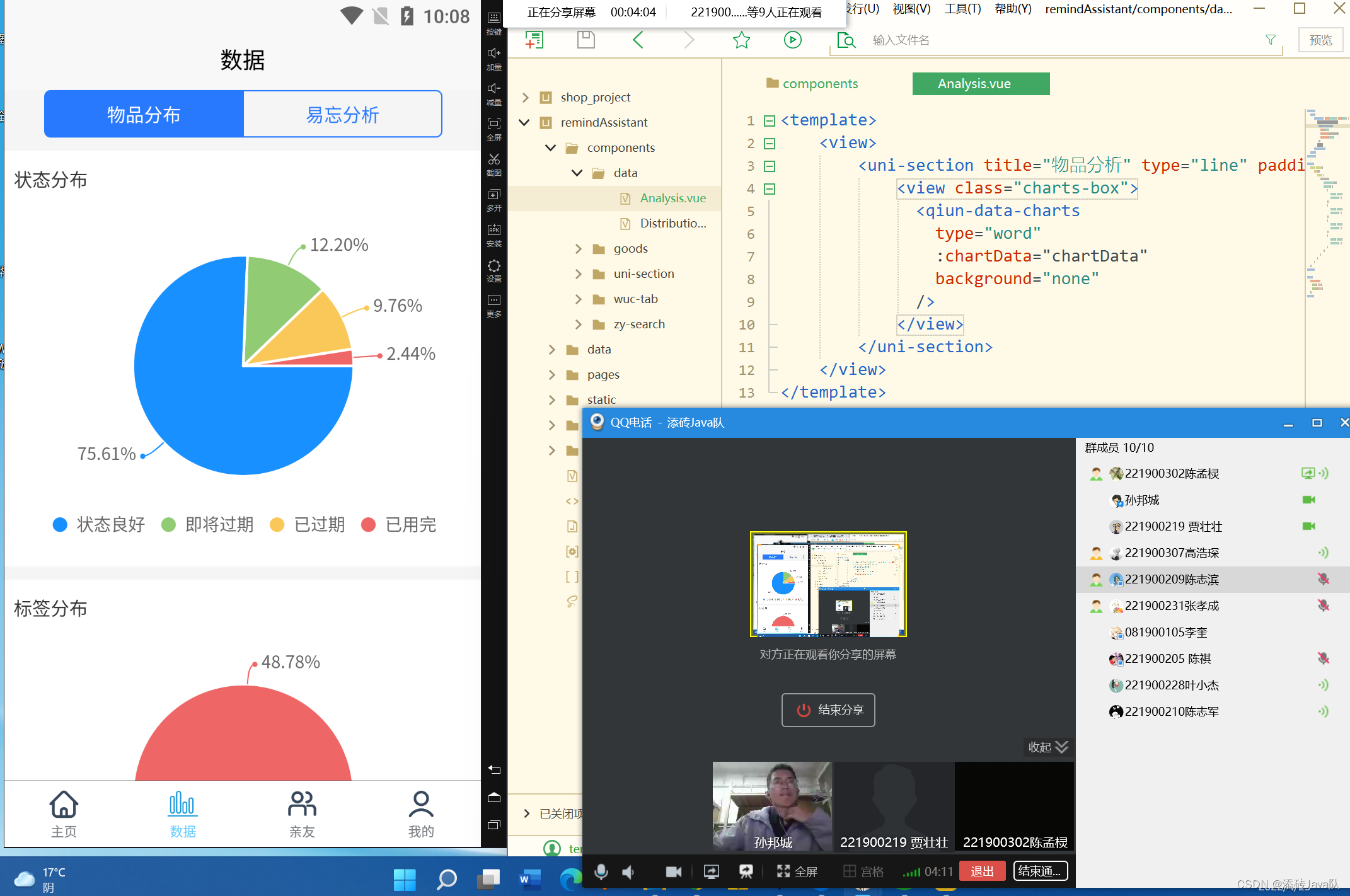
Task: Click the shared screen preview thumbnail
Action: (828, 584)
